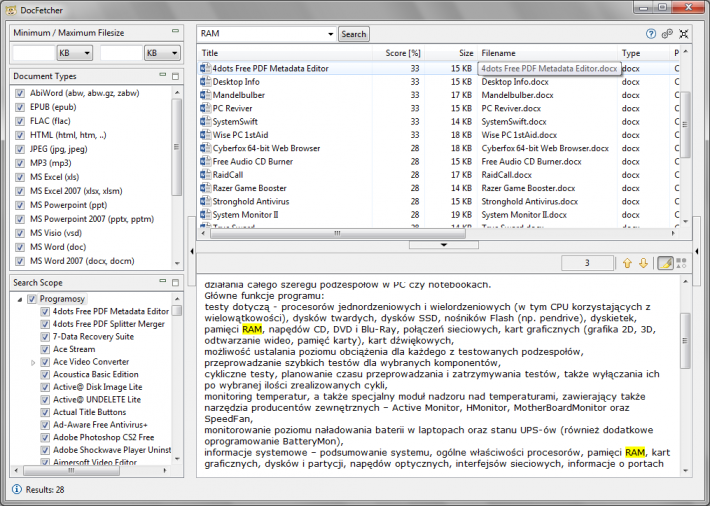Minimize the Document Types panel
Viewport: 710px width, 506px height.
click(x=163, y=75)
